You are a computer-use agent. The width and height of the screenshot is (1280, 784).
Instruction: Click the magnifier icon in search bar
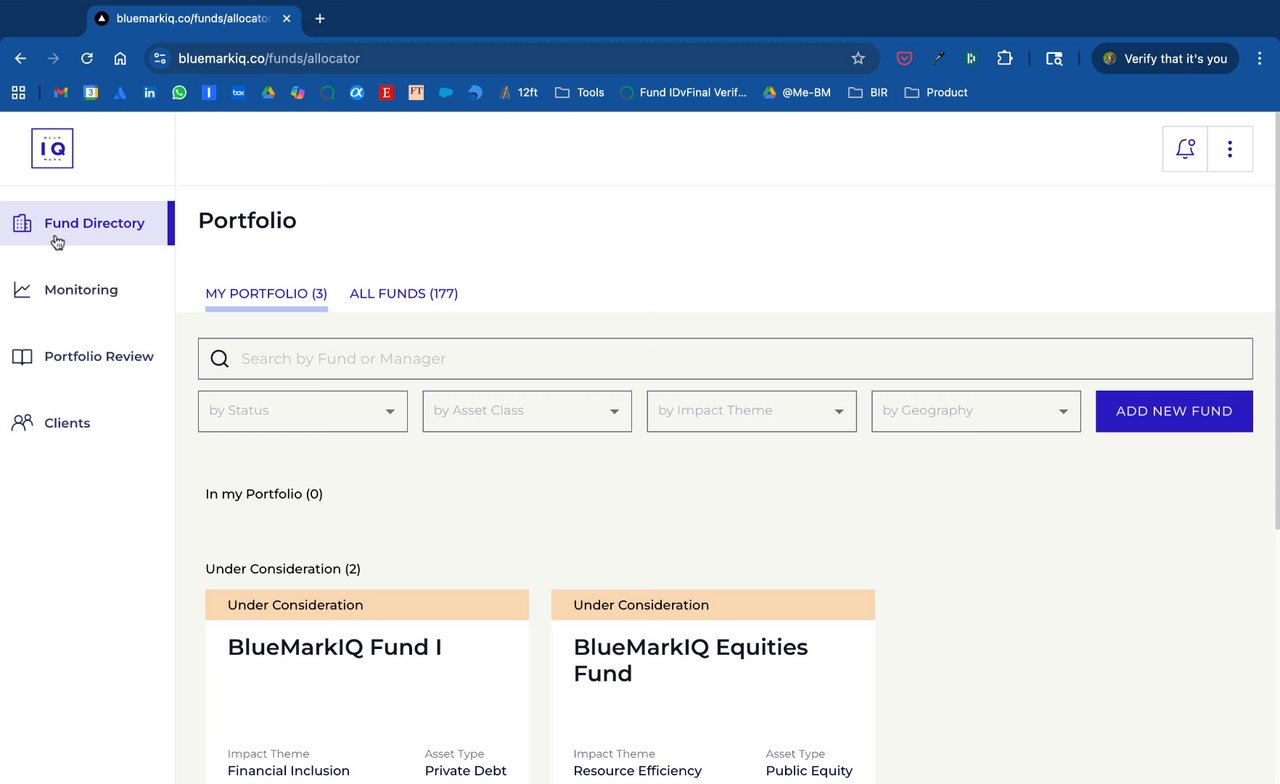(x=220, y=359)
